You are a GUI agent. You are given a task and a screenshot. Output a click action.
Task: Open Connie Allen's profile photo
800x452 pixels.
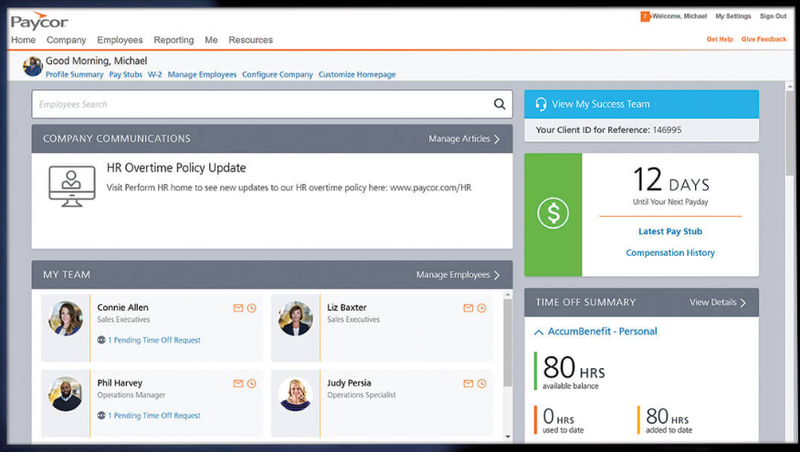pyautogui.click(x=65, y=318)
